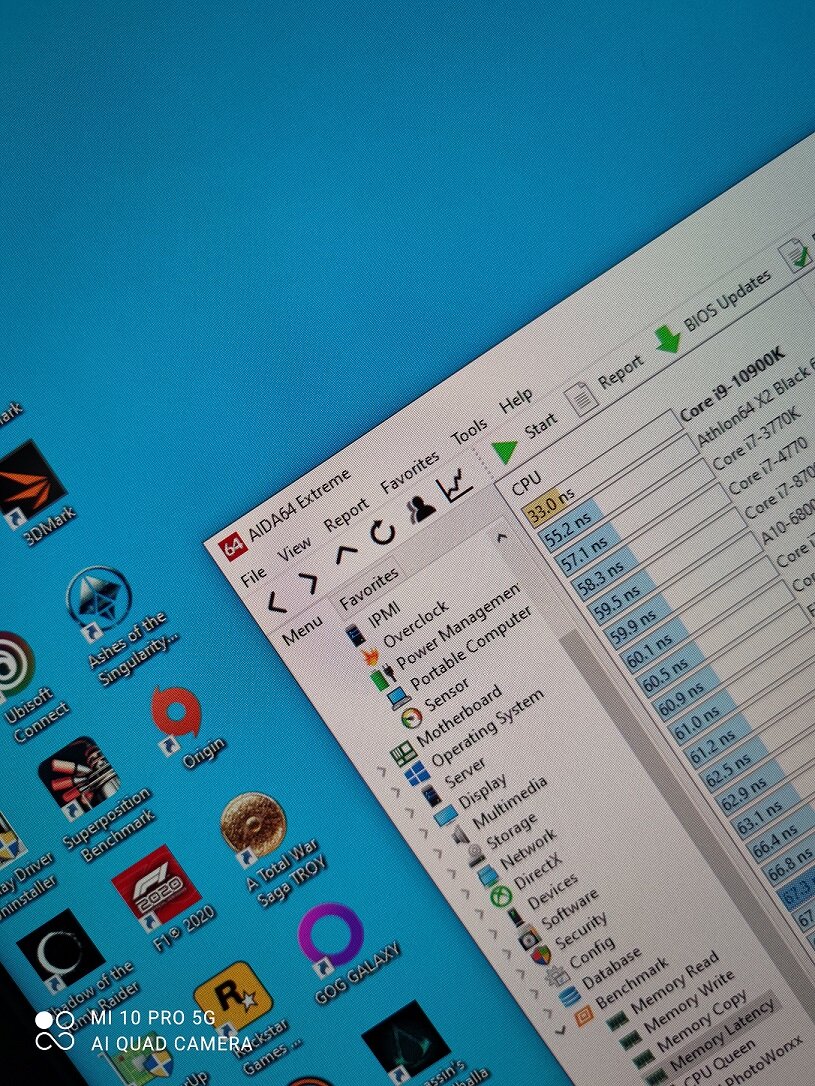
Task: Click the Core i7-3770K entry
Action: [x=755, y=439]
